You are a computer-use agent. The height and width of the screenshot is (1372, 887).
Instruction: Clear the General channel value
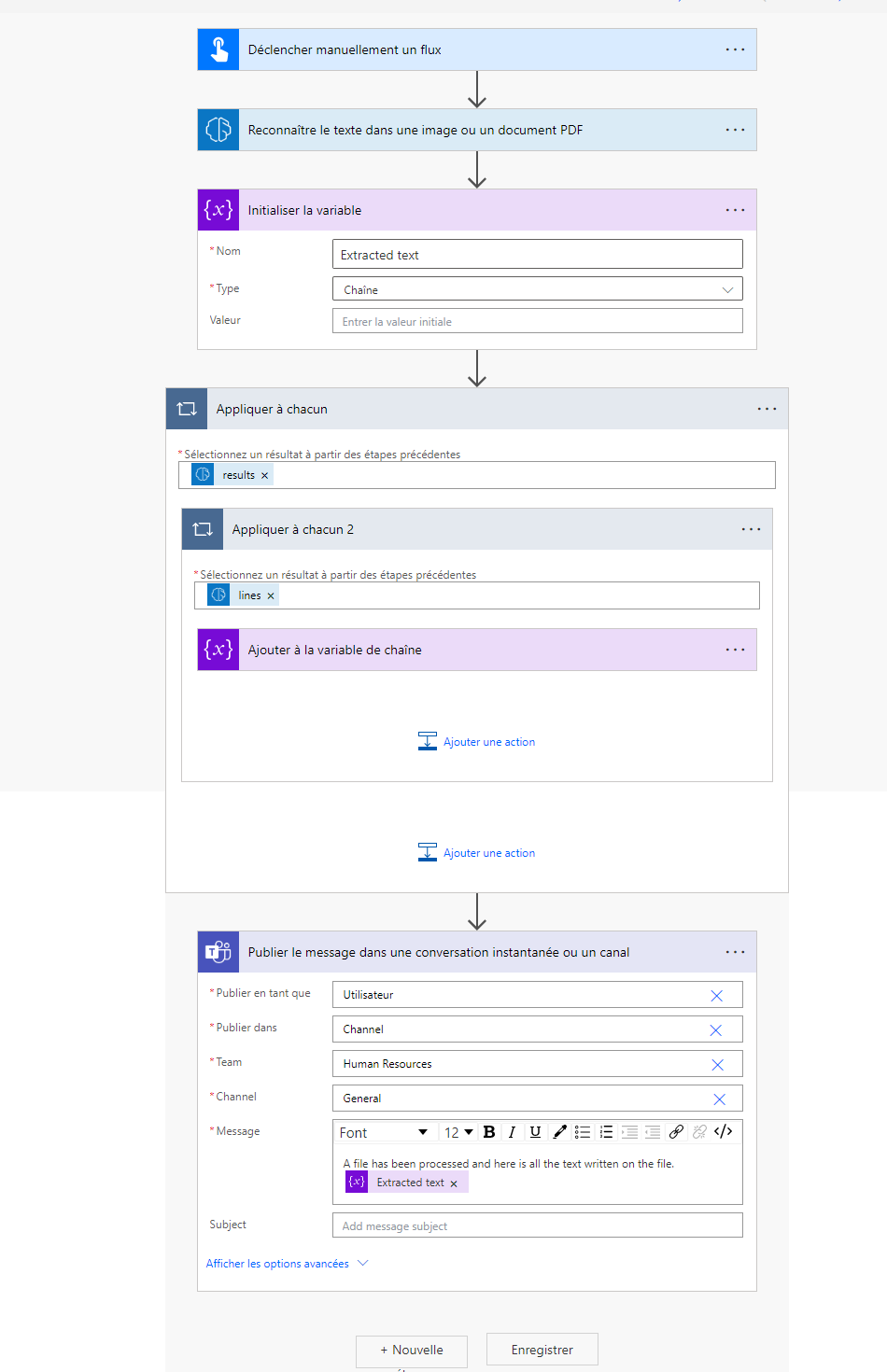pyautogui.click(x=719, y=1099)
